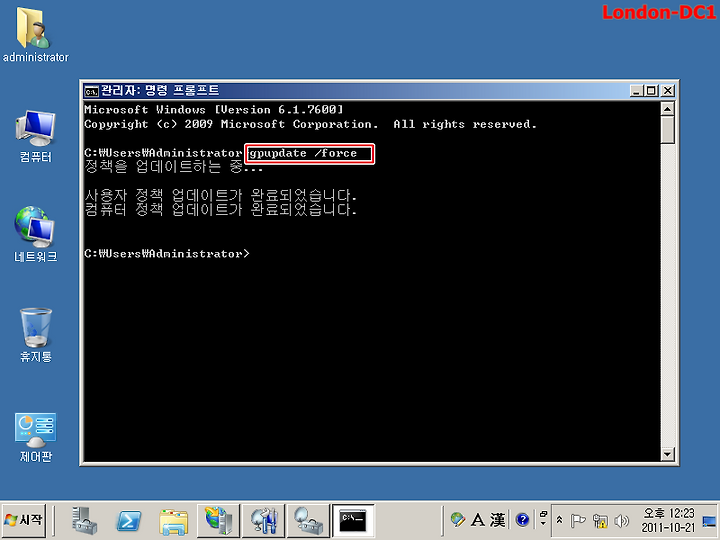720x540 pixels.
Task: Switch to the globe-and-server taskbar window
Action: [x=218, y=521]
